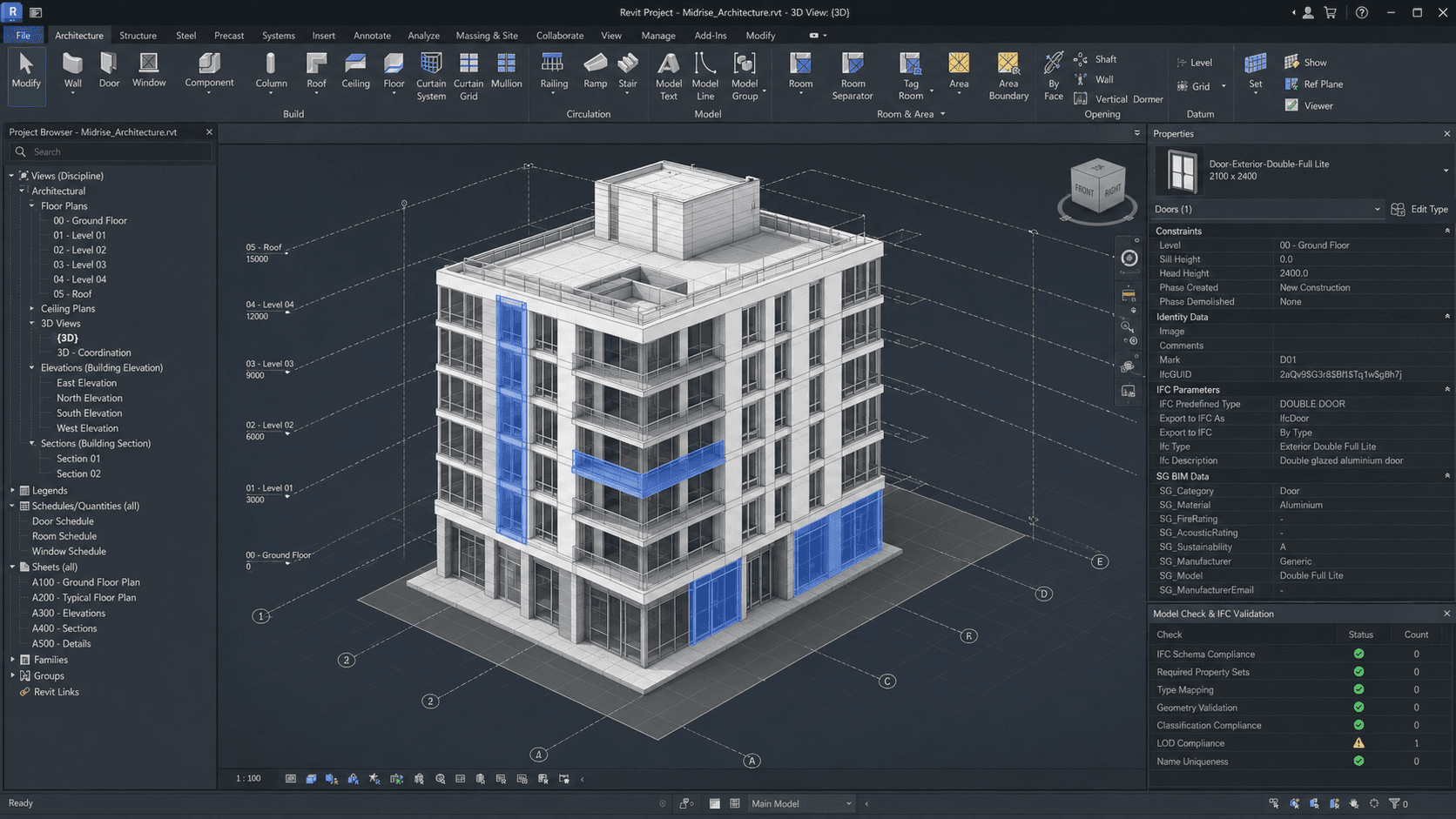
Task: Switch to the Annotate tab
Action: pyautogui.click(x=372, y=36)
